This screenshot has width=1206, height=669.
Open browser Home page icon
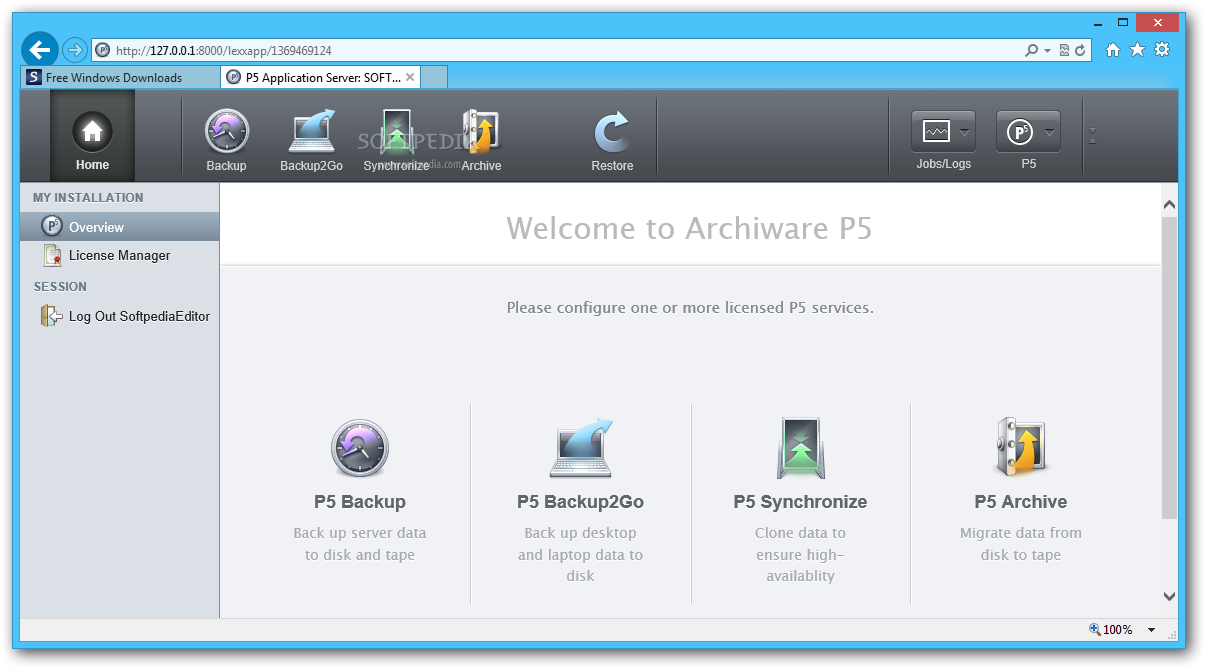(1113, 50)
